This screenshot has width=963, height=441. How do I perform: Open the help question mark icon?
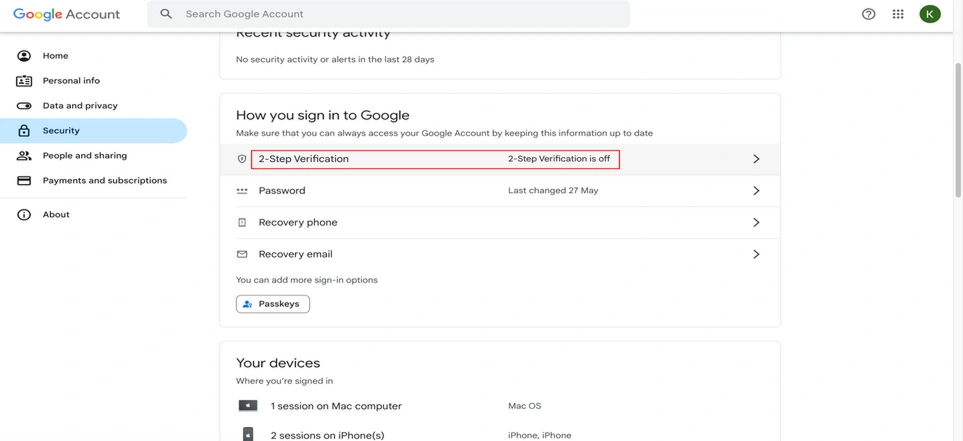point(868,14)
